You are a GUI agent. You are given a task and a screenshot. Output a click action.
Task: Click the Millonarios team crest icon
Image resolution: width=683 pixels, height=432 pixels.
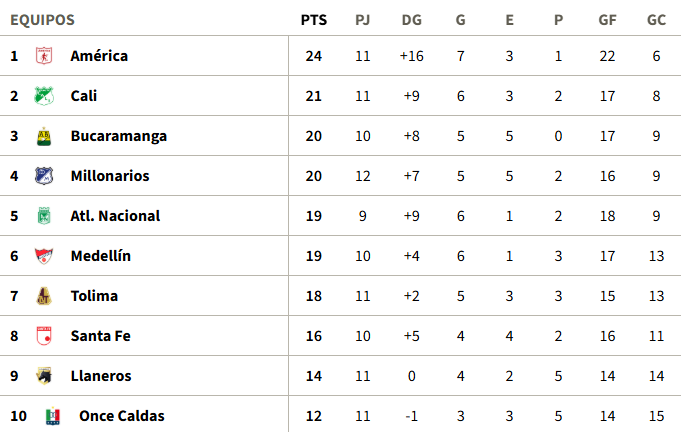point(44,176)
